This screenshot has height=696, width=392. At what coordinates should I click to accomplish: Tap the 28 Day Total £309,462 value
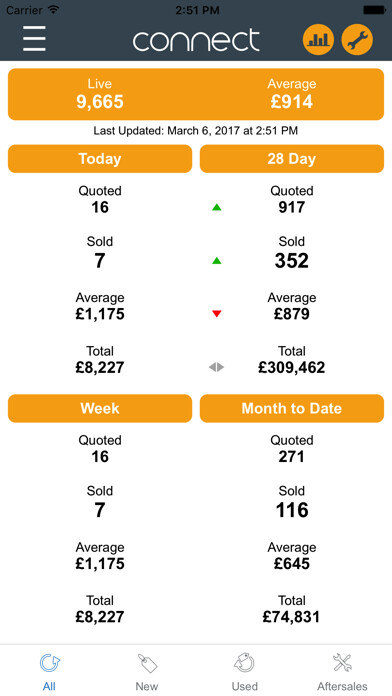pos(292,368)
